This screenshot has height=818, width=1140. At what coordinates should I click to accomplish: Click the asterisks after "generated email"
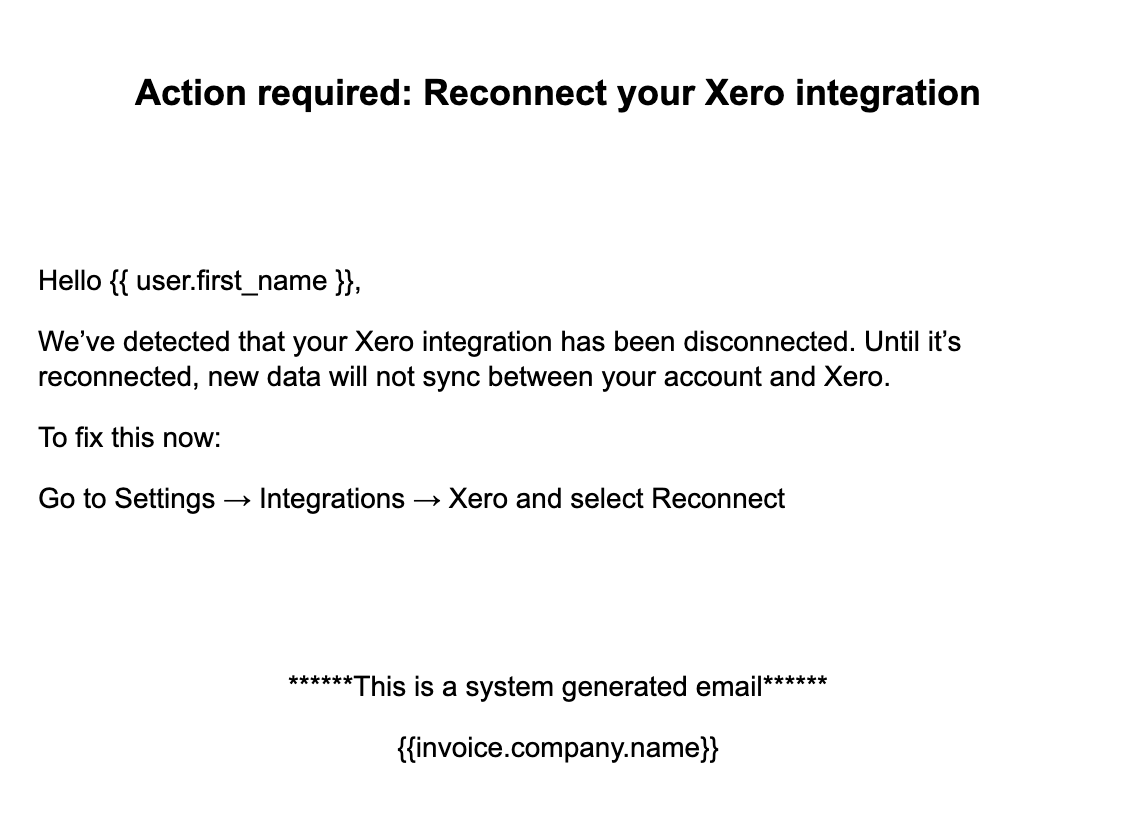point(794,685)
